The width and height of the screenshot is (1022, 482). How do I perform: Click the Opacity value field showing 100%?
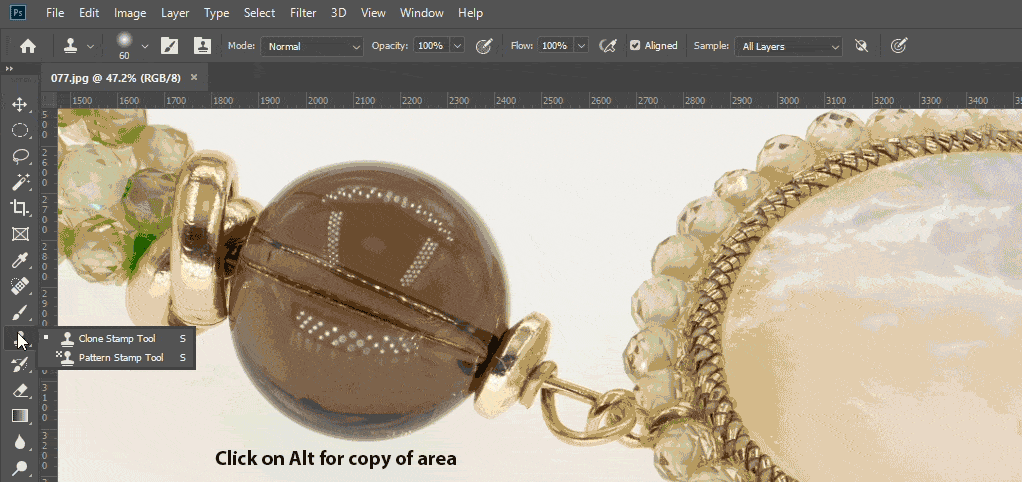point(430,46)
